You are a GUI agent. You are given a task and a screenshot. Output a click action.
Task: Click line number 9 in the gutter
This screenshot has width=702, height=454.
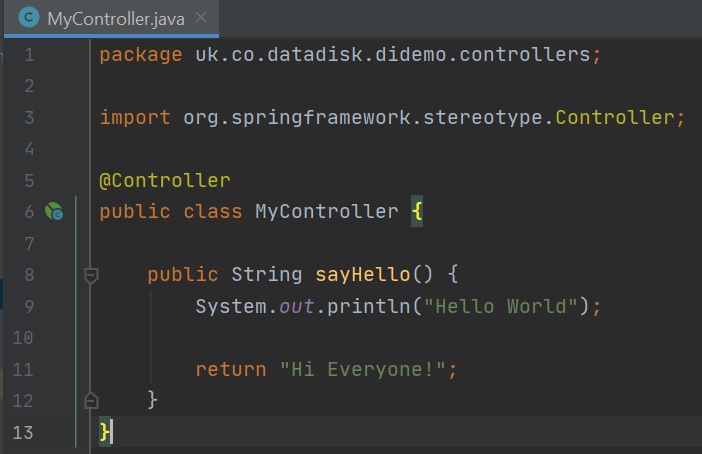(x=28, y=306)
